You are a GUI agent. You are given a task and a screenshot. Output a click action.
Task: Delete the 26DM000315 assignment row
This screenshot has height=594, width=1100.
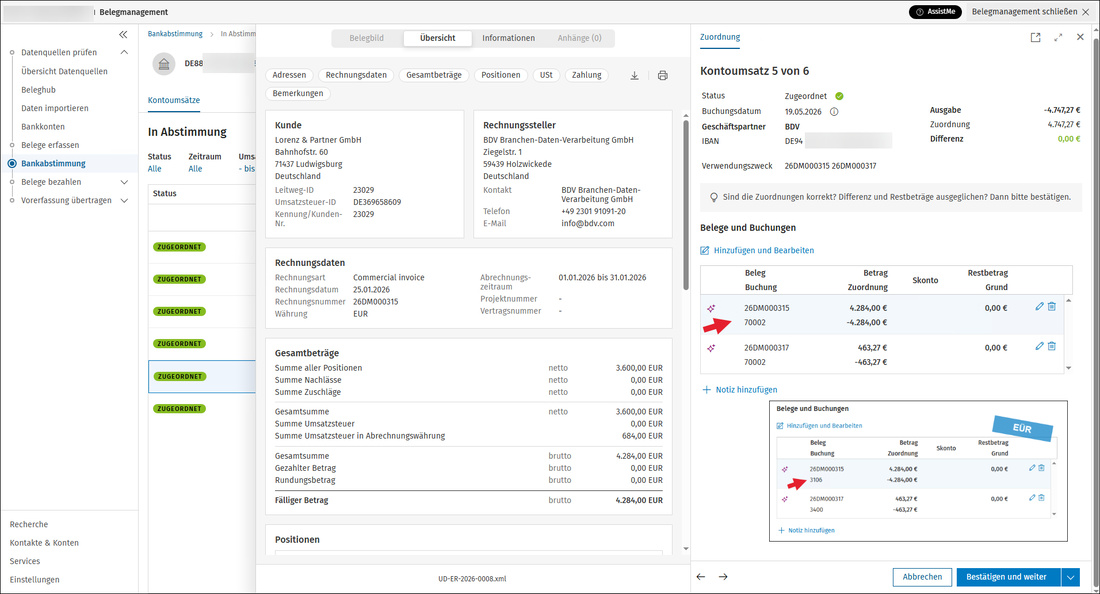[1052, 306]
